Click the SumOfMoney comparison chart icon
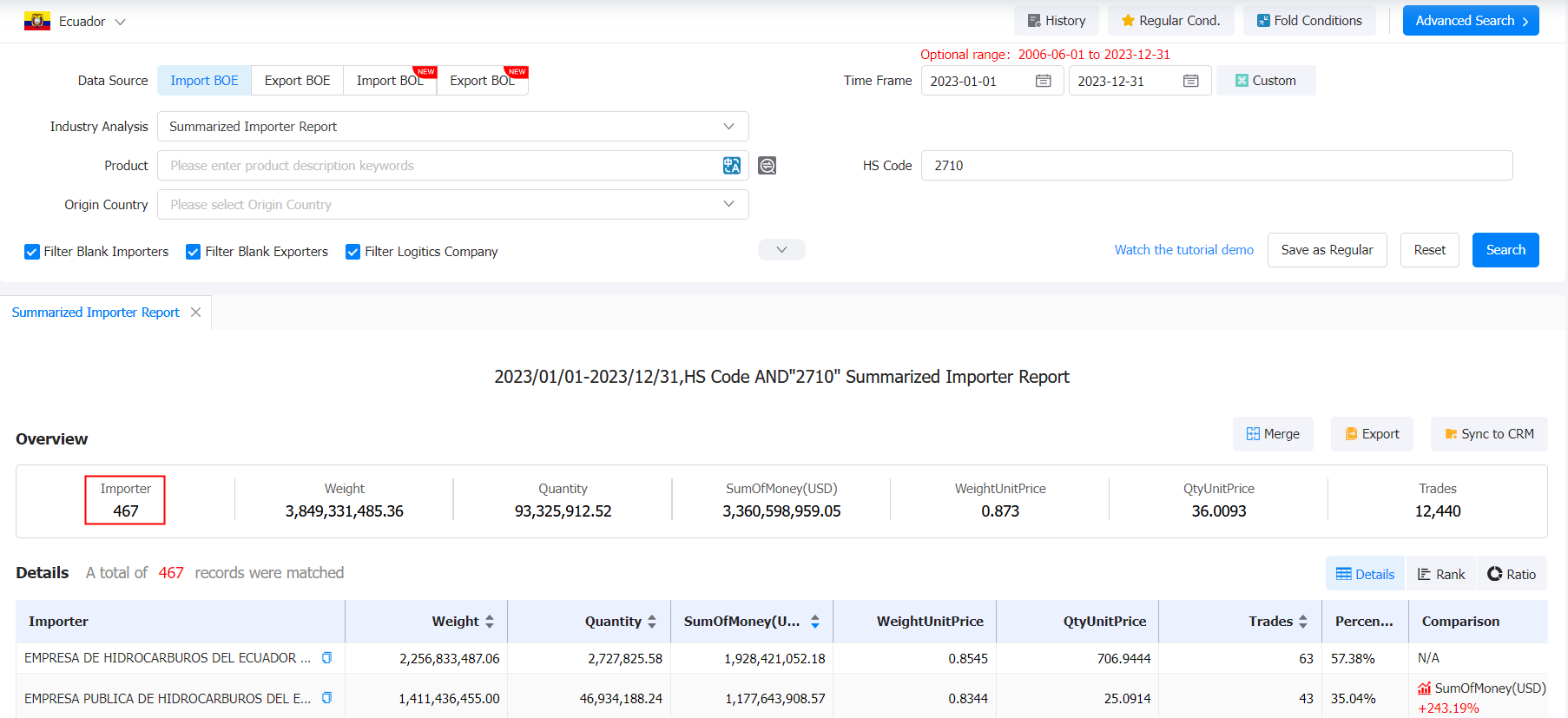Screen dimensions: 1568x718 (1424, 688)
